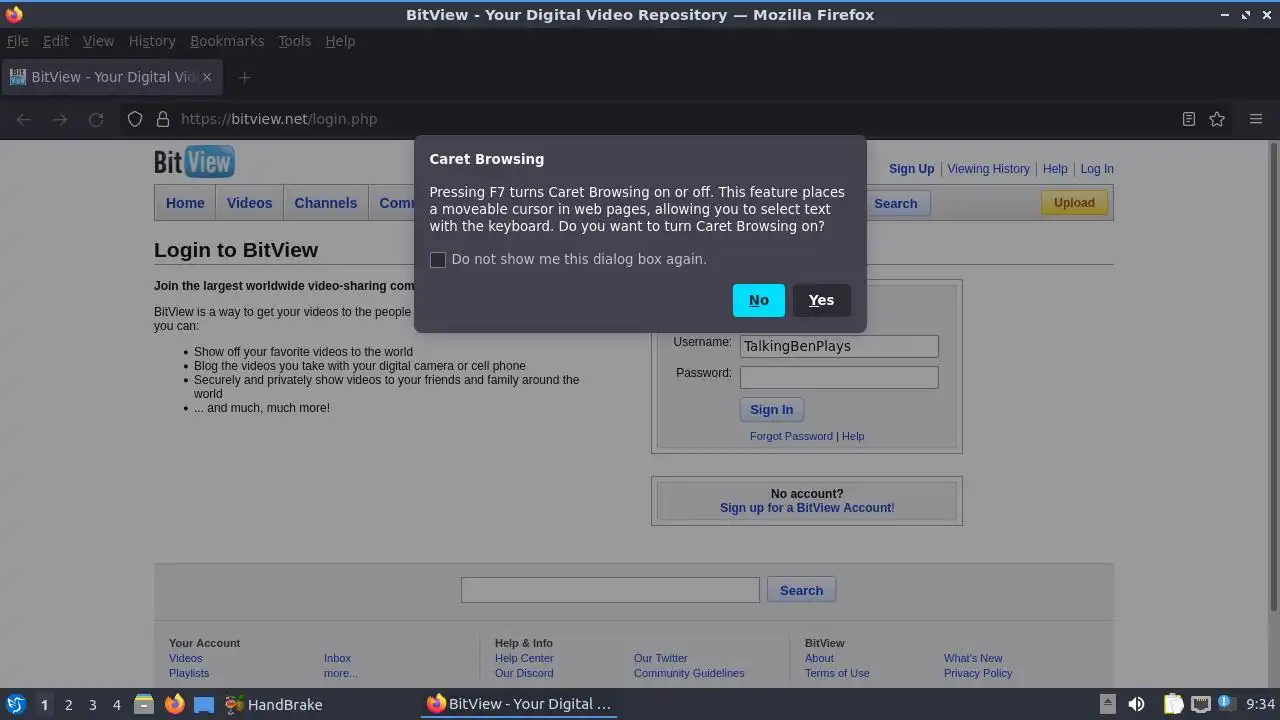Switch to HandBrake in the taskbar
The height and width of the screenshot is (720, 1280).
(273, 704)
